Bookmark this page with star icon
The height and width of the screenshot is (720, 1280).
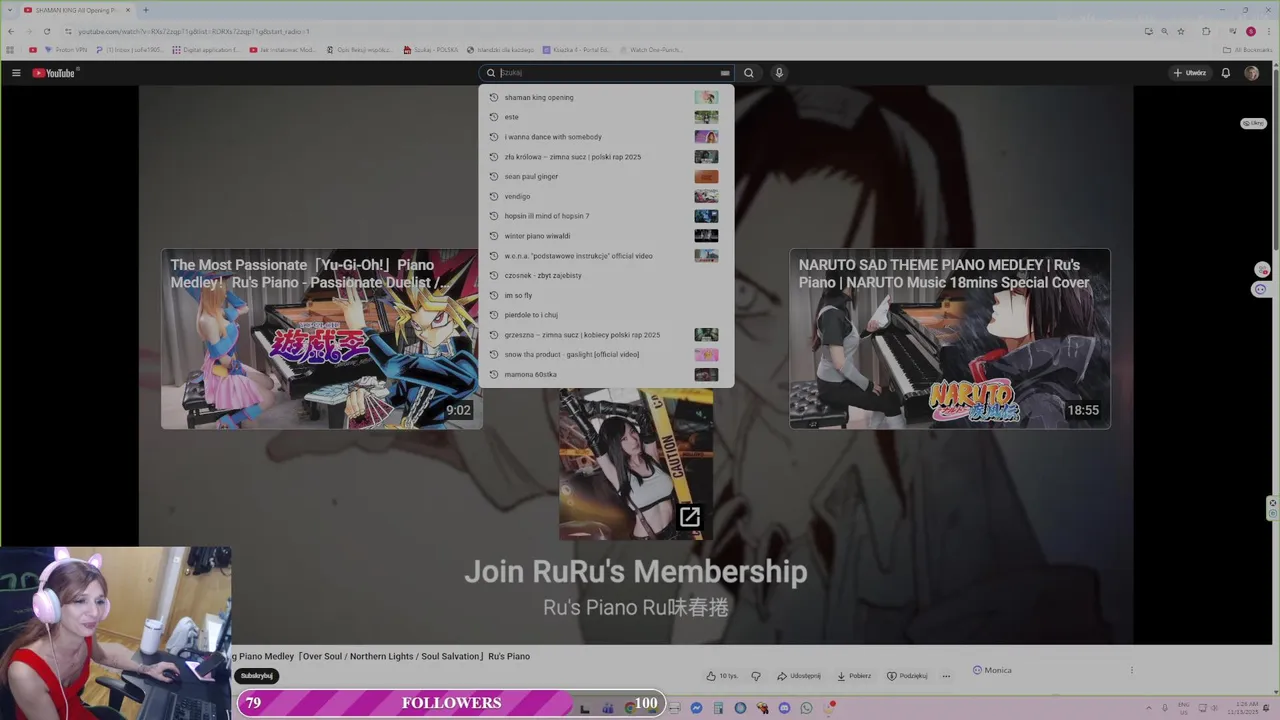pos(1181,31)
